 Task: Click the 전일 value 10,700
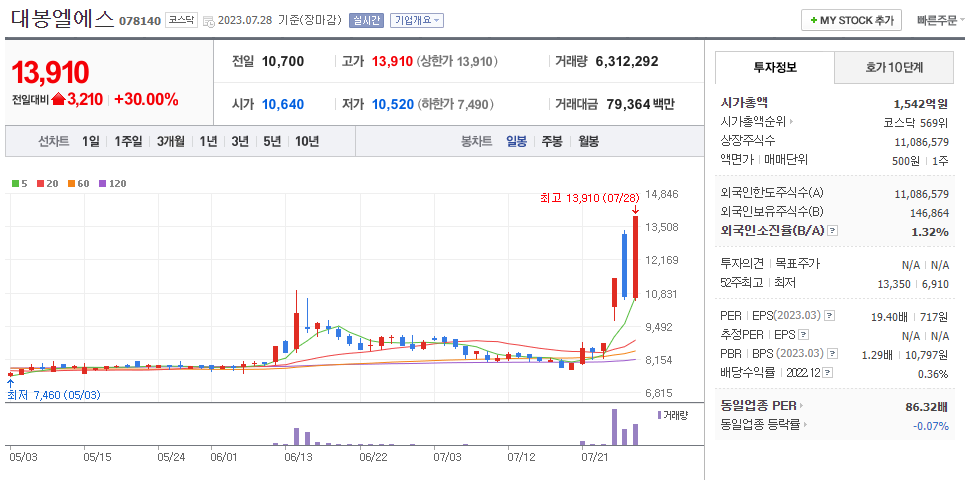click(x=283, y=61)
